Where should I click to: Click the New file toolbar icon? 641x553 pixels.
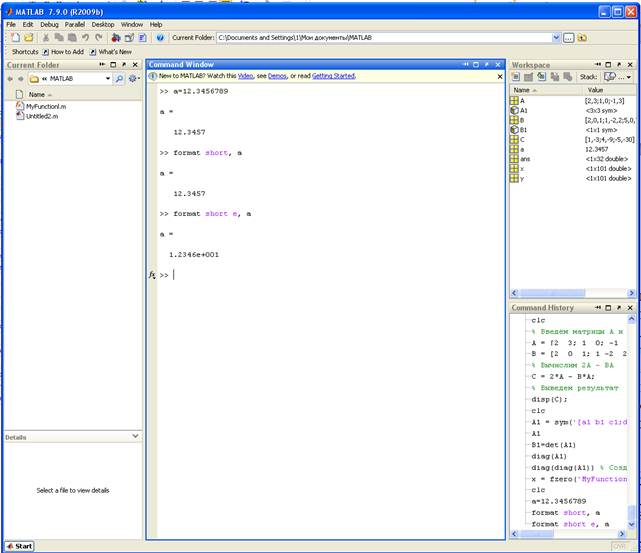(x=16, y=38)
